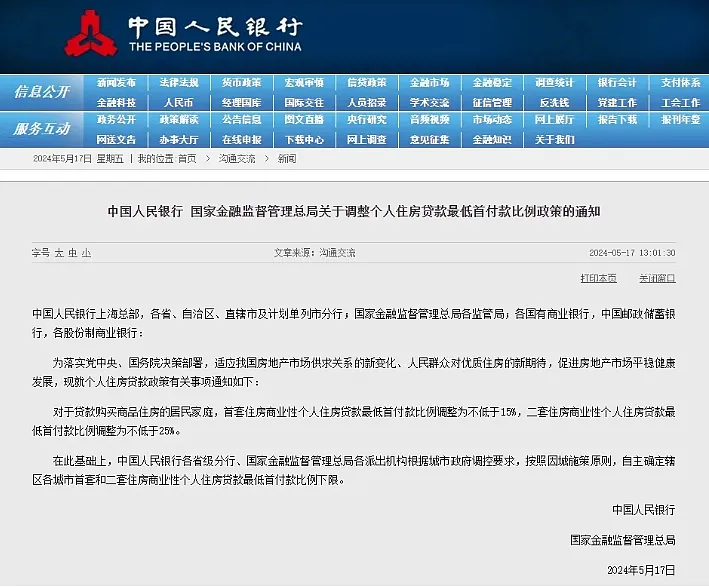Click the 新闻 breadcrumb link

pos(287,159)
